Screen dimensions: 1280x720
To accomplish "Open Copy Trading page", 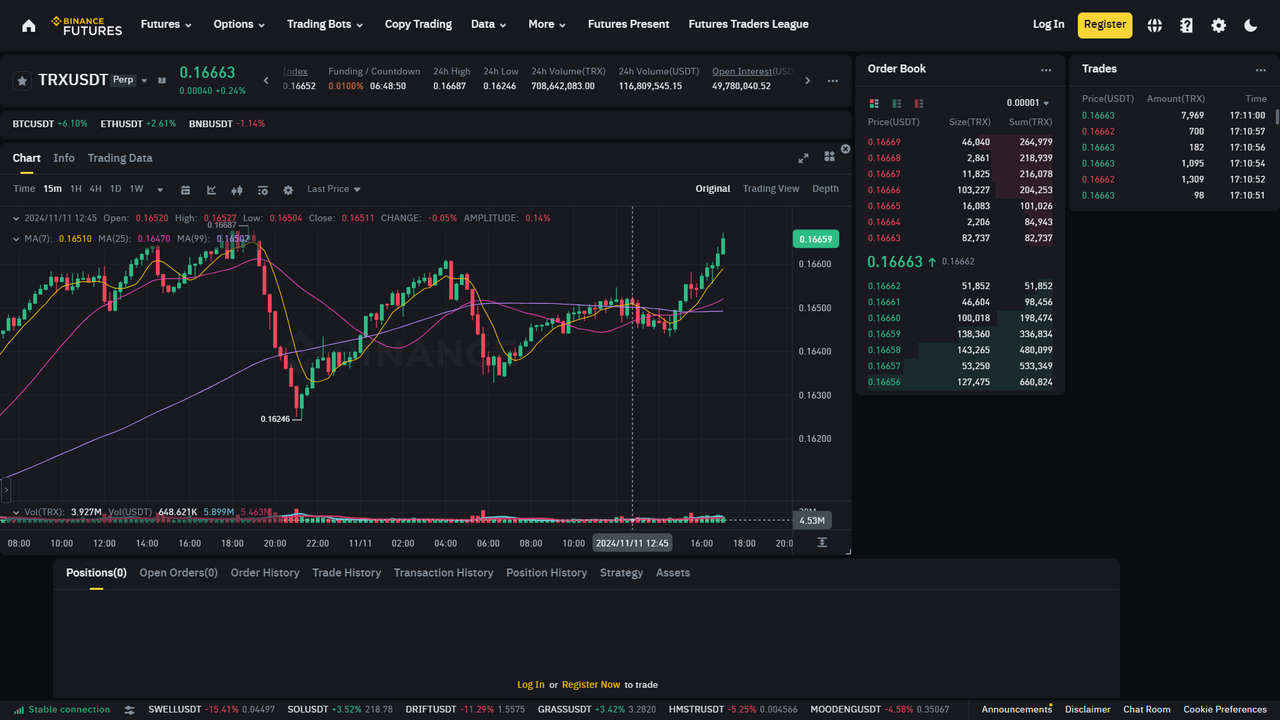I will click(418, 24).
